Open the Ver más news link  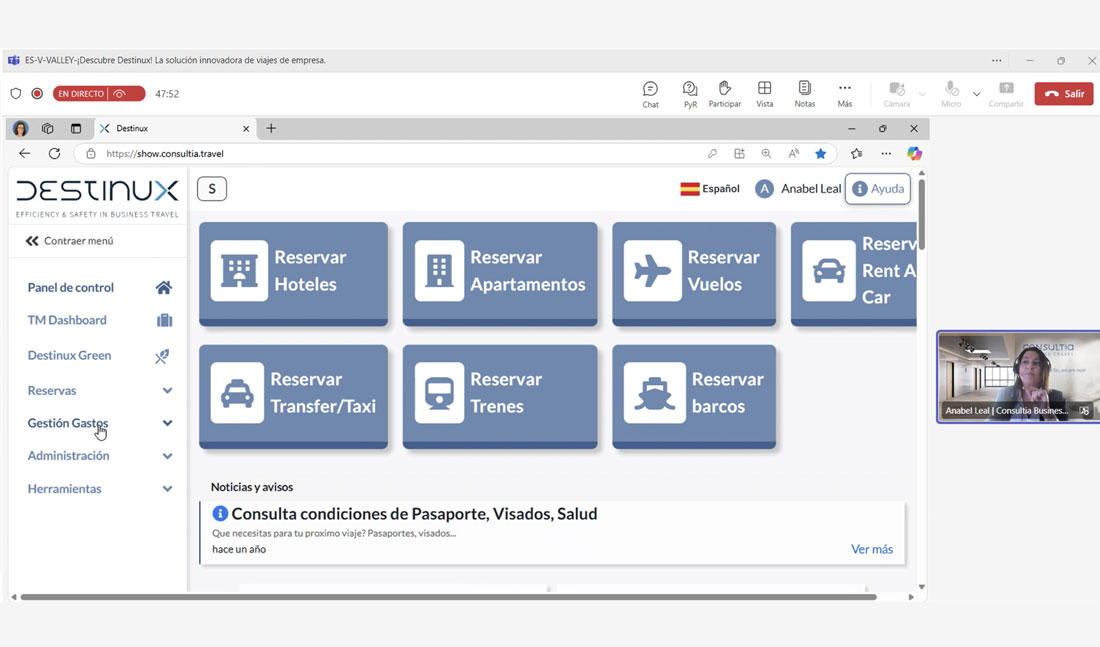click(x=871, y=549)
